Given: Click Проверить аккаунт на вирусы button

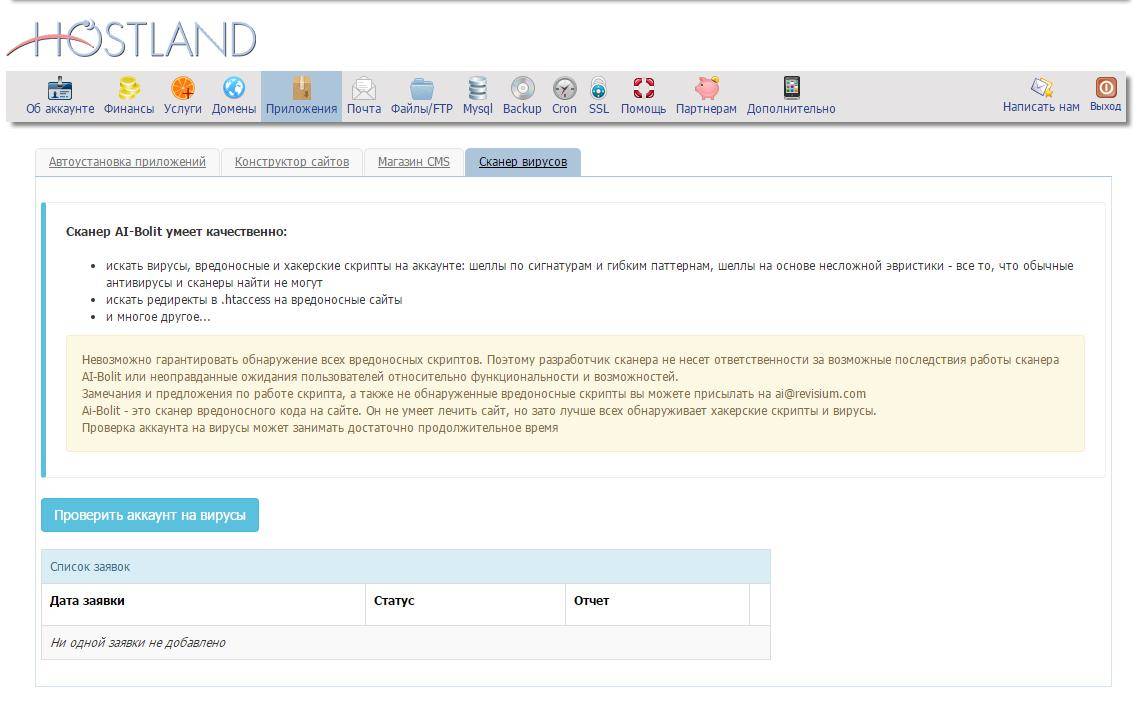Looking at the screenshot, I should pos(150,515).
